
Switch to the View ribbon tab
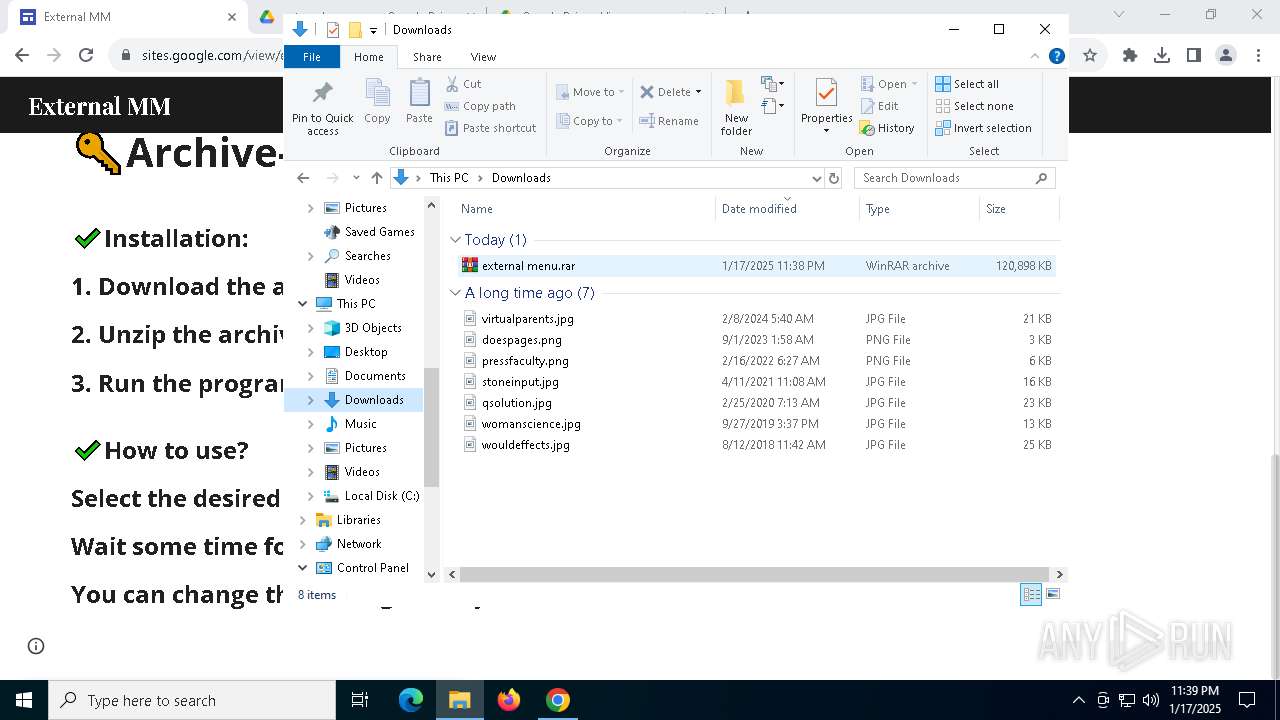pos(483,57)
